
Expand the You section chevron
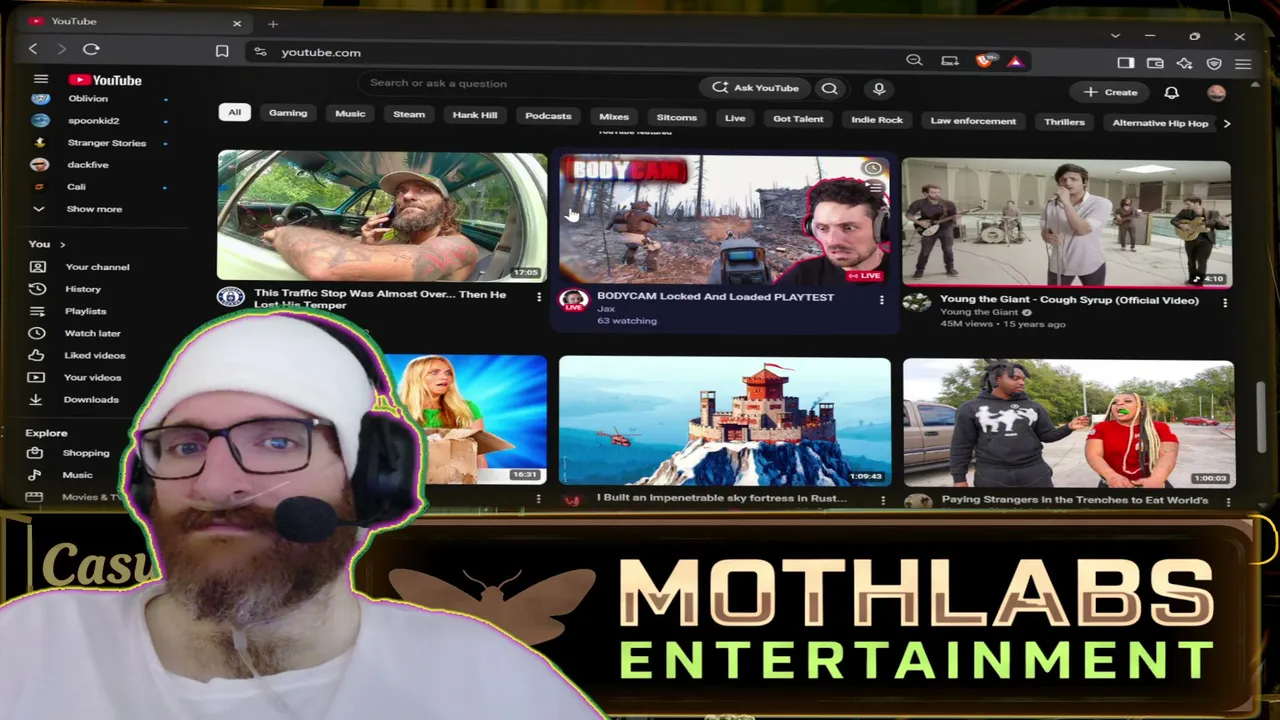coord(62,244)
